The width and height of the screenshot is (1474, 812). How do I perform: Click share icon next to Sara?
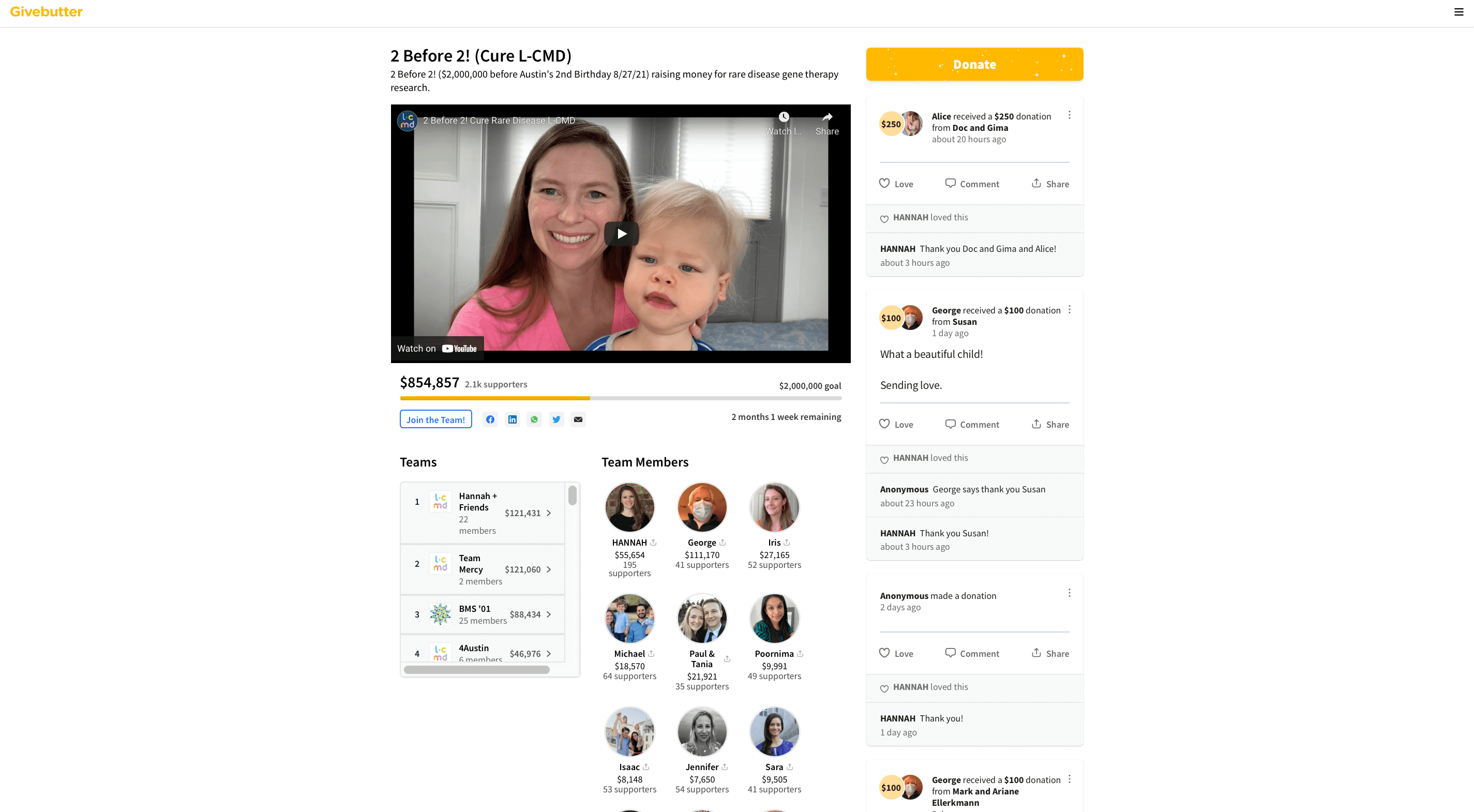point(790,766)
